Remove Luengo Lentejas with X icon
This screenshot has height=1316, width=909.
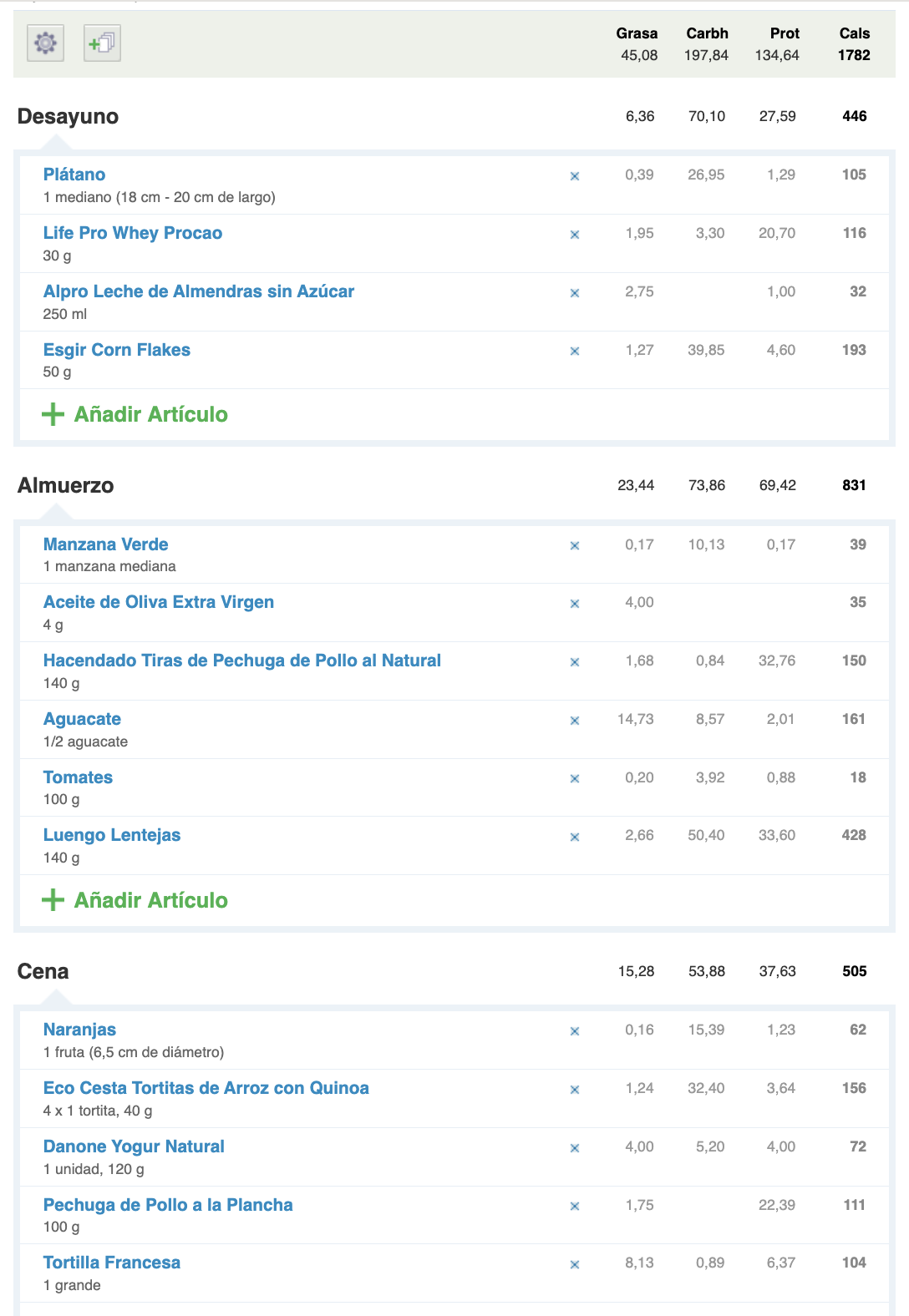click(575, 837)
